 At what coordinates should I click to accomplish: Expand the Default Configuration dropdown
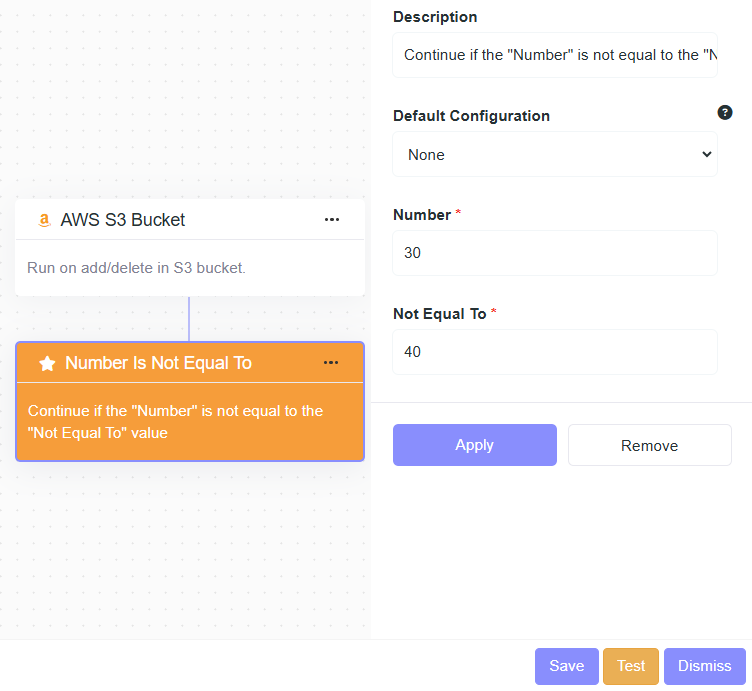(x=555, y=155)
